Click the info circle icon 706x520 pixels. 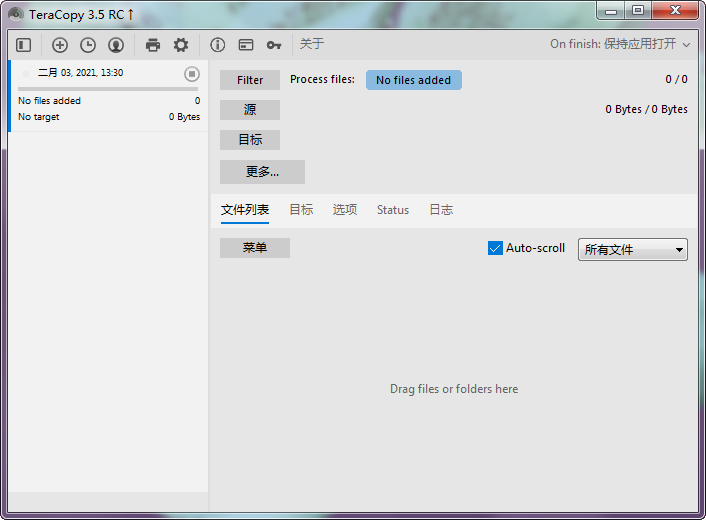point(217,45)
